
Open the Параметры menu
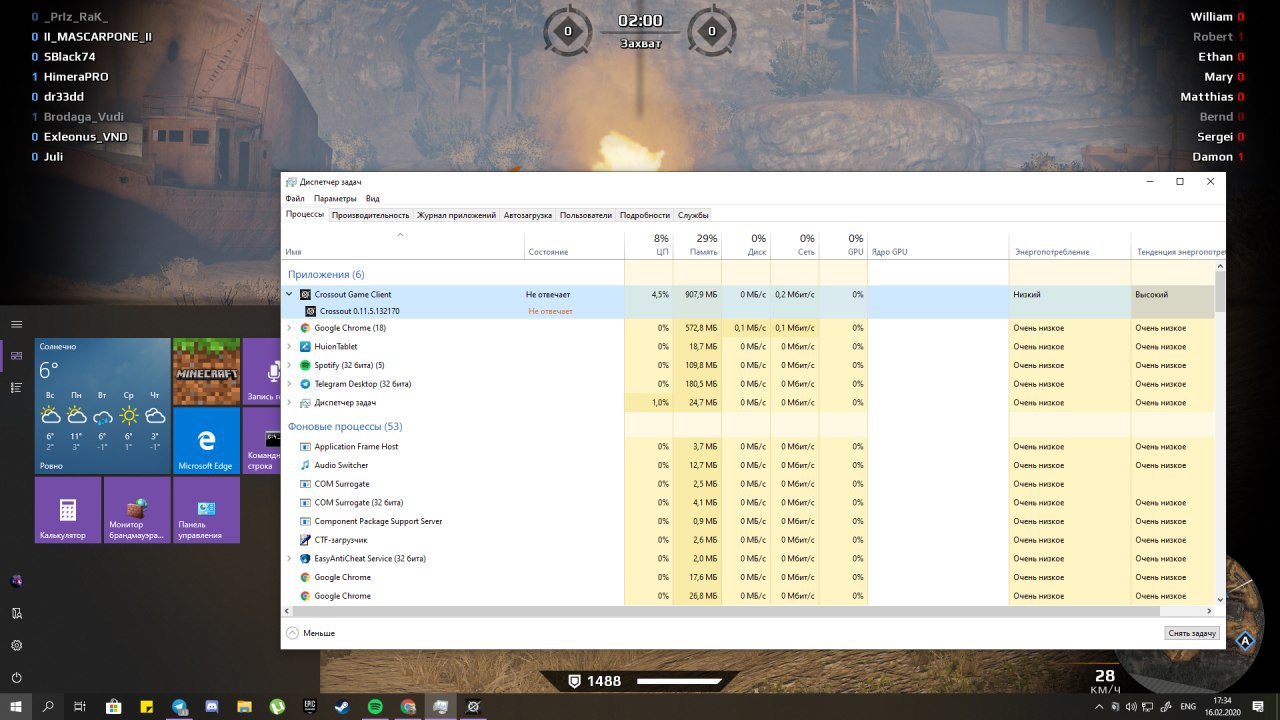click(335, 199)
